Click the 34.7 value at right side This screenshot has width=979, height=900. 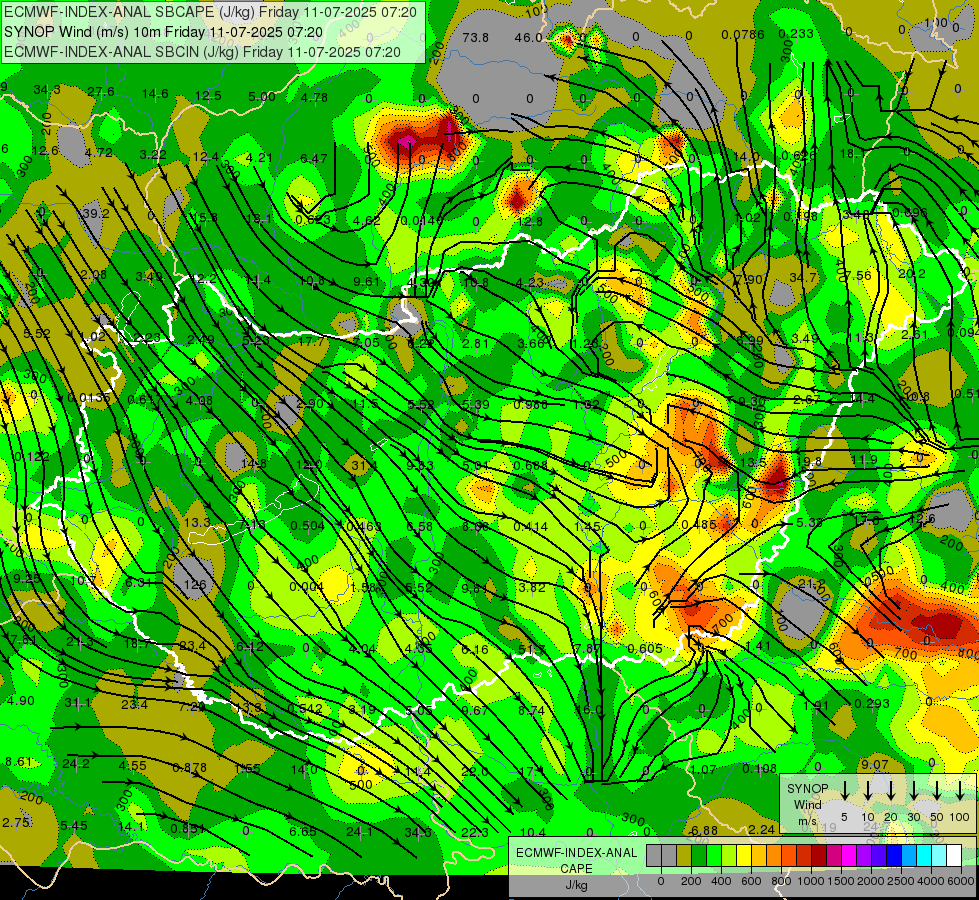coord(802,277)
